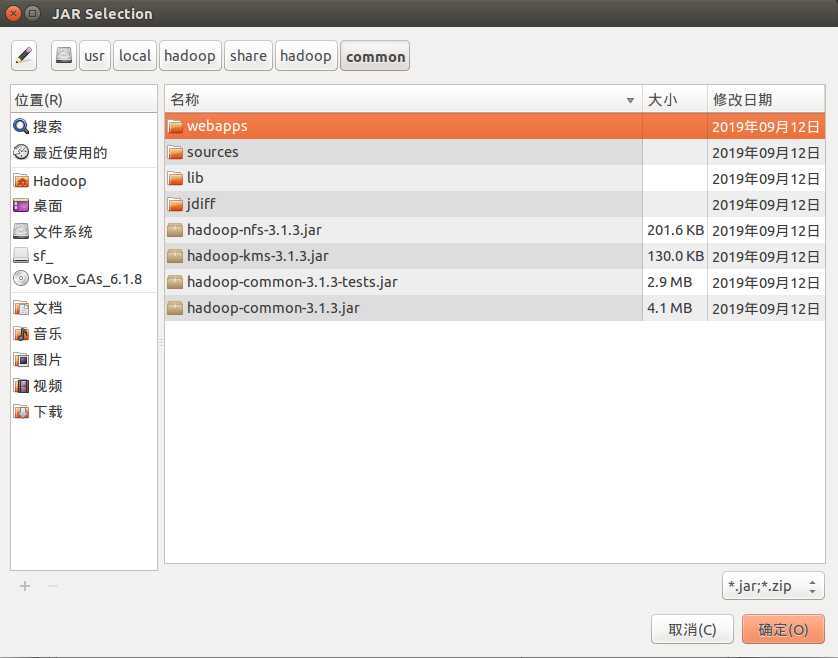
Task: Close the JAR Selection dialog
Action: 14,13
